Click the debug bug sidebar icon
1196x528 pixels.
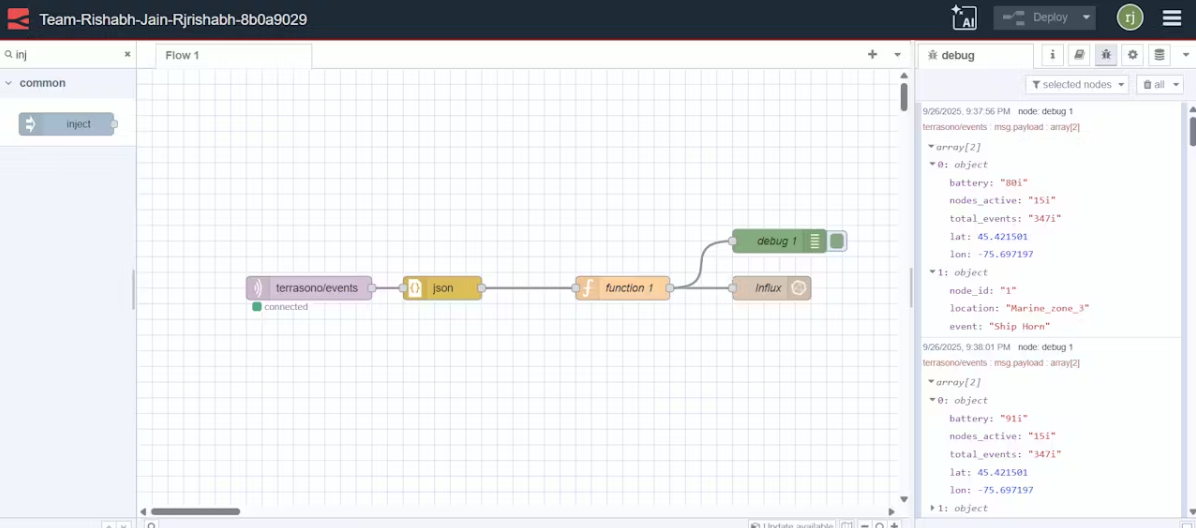click(x=1106, y=55)
